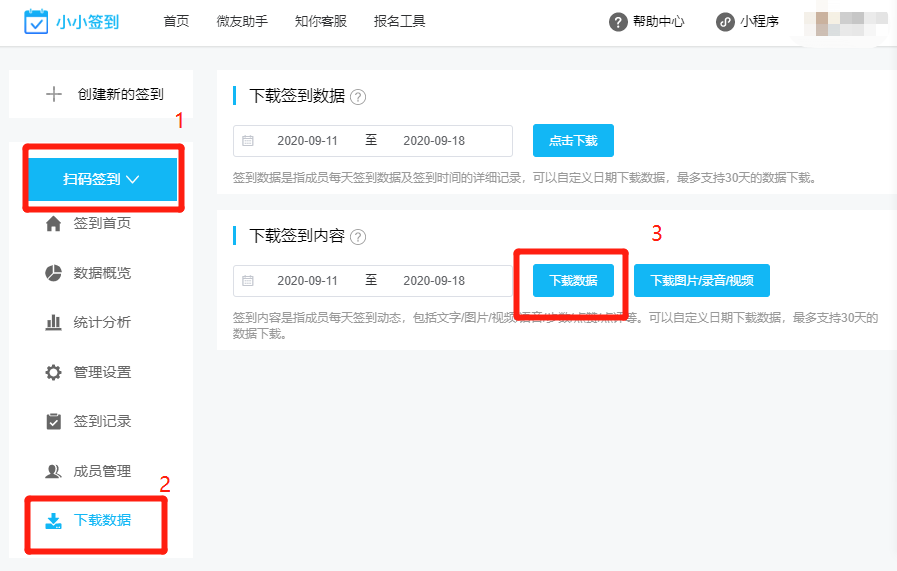Click the 下载签到内容 section heading
Screen dimensions: 897x571
pyautogui.click(x=297, y=236)
